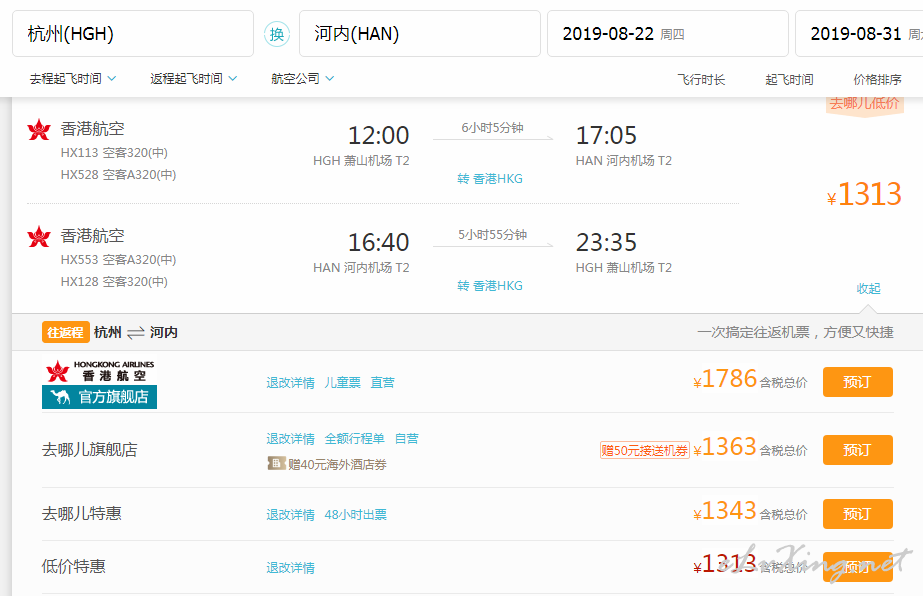Click the 17:05 arrival time
Screen dimensions: 923x596
tap(606, 136)
